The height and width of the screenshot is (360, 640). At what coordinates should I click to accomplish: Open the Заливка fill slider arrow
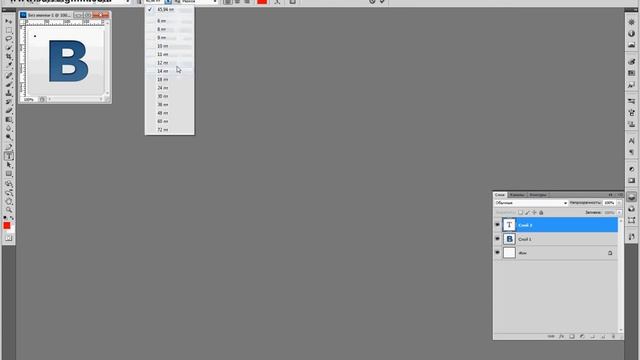point(619,213)
